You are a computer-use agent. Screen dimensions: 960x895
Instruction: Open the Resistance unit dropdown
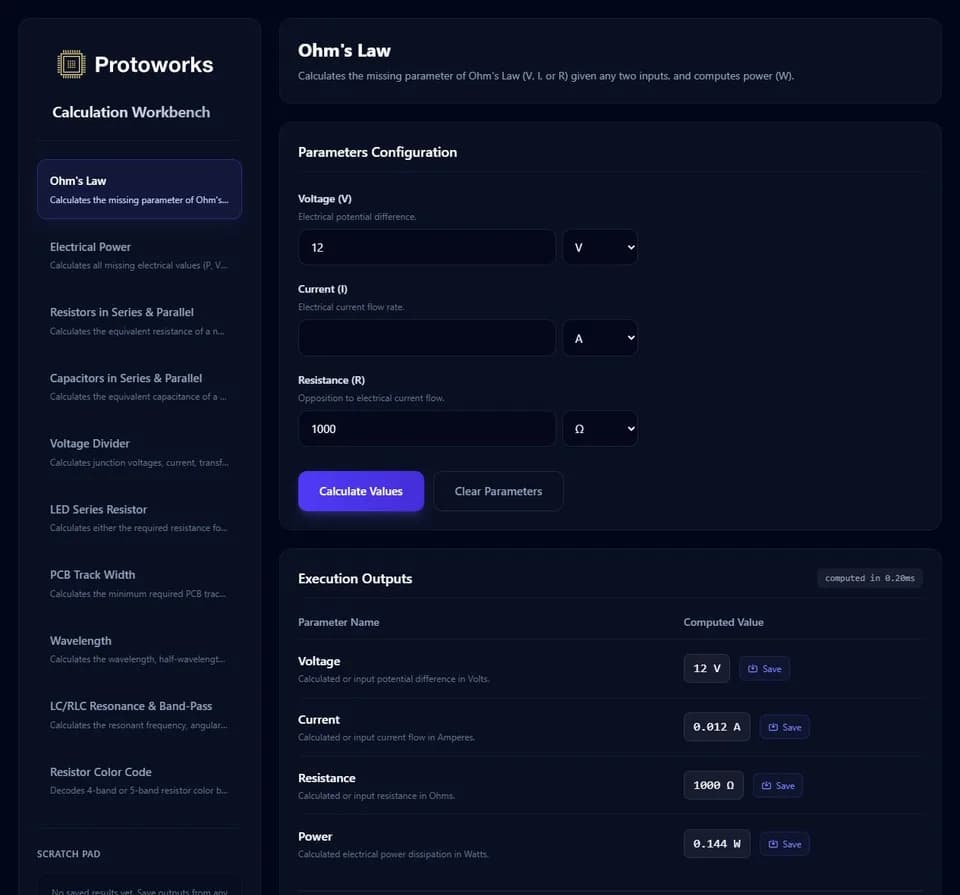point(600,429)
